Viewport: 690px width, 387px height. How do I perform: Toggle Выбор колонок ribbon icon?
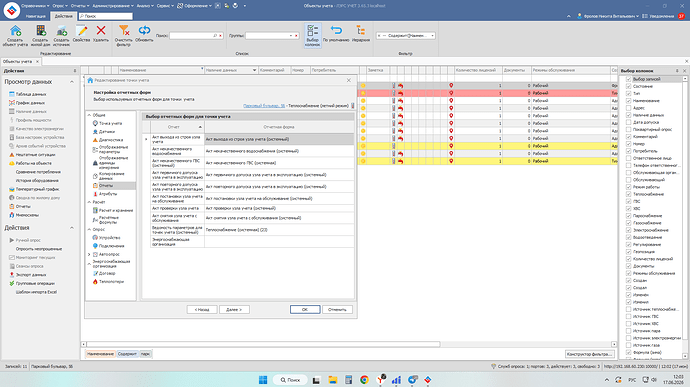[312, 35]
